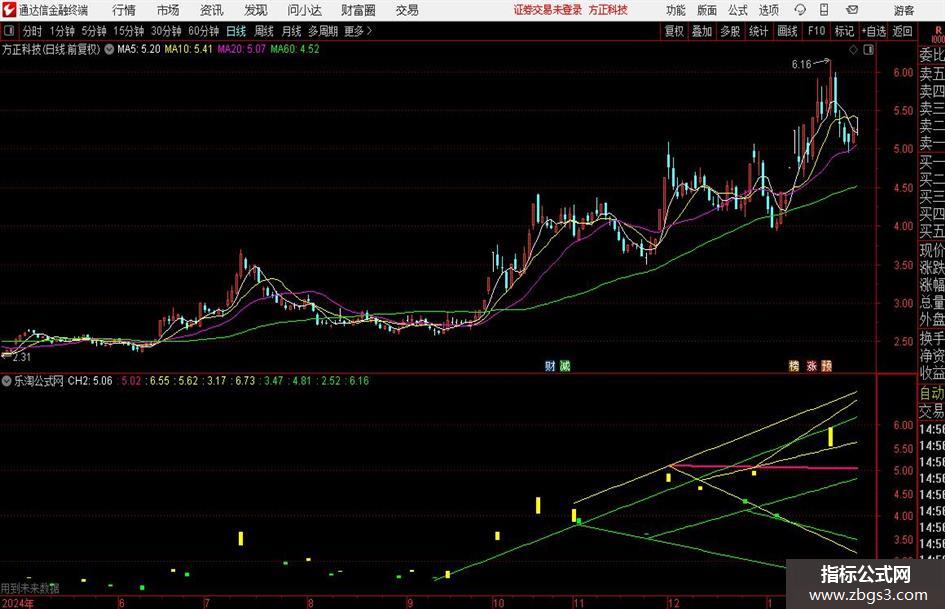Image resolution: width=945 pixels, height=609 pixels.
Task: Switch to 1分钟 period tab
Action: [62, 31]
